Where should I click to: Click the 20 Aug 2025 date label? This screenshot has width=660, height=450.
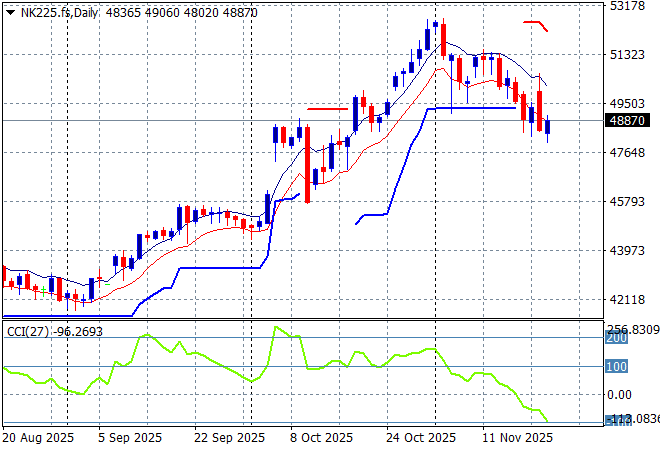(x=36, y=438)
